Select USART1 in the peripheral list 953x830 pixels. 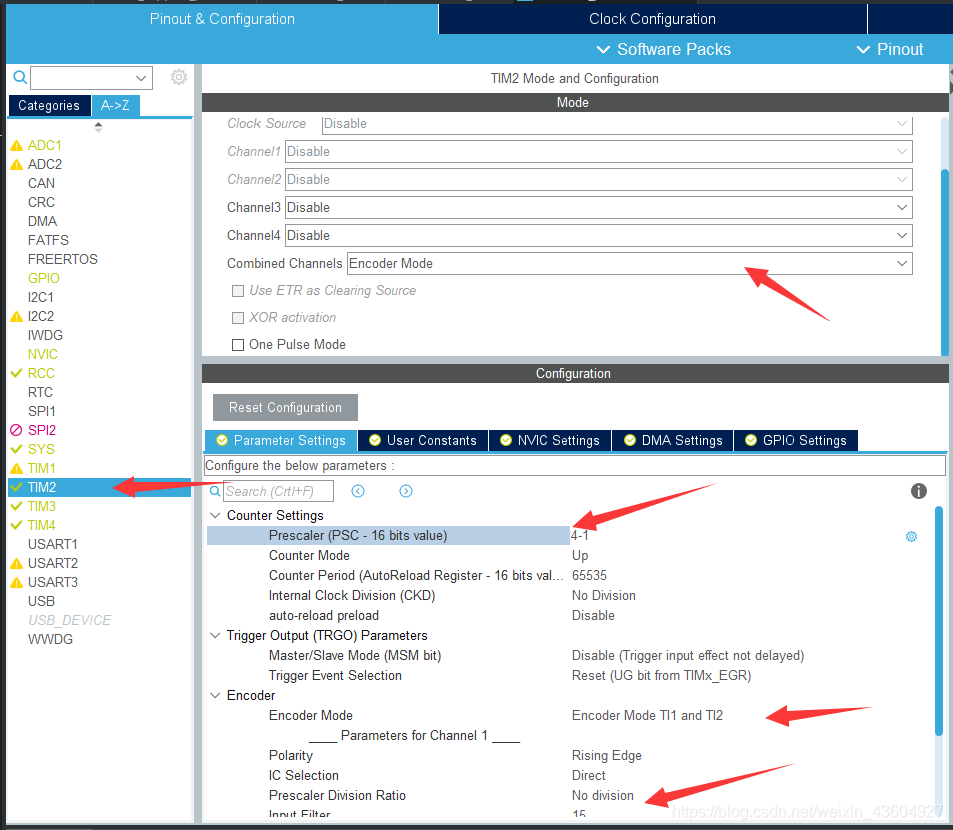(53, 544)
